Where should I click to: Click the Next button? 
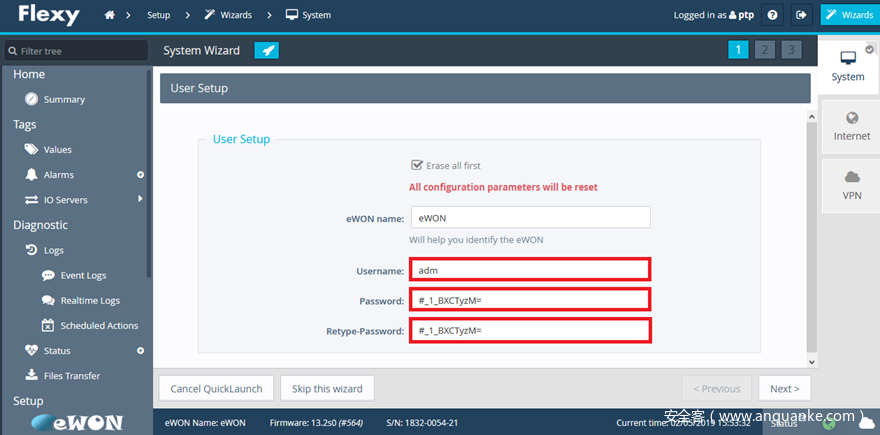click(784, 388)
